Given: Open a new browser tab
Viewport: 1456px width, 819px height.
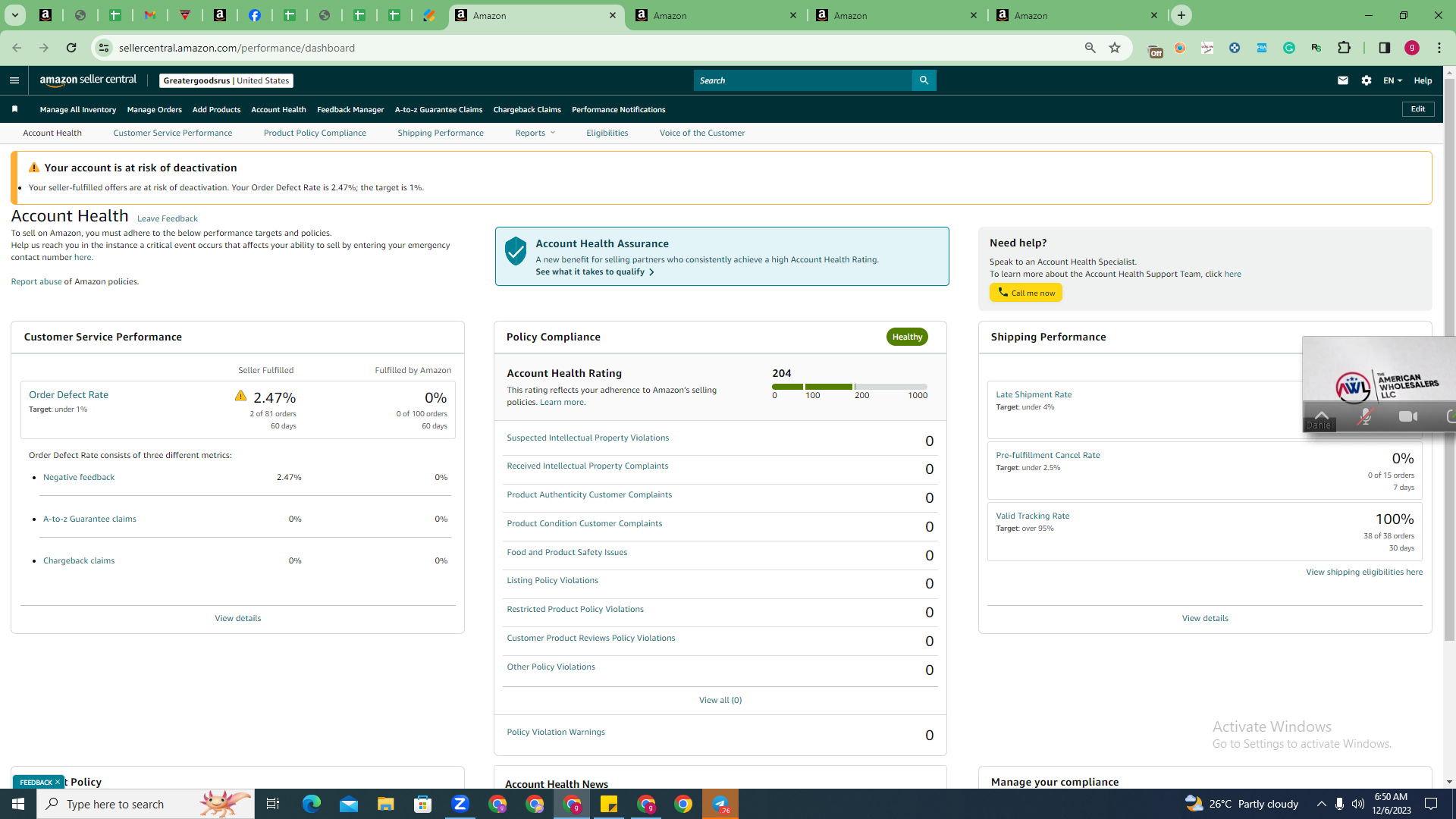Looking at the screenshot, I should (1181, 15).
